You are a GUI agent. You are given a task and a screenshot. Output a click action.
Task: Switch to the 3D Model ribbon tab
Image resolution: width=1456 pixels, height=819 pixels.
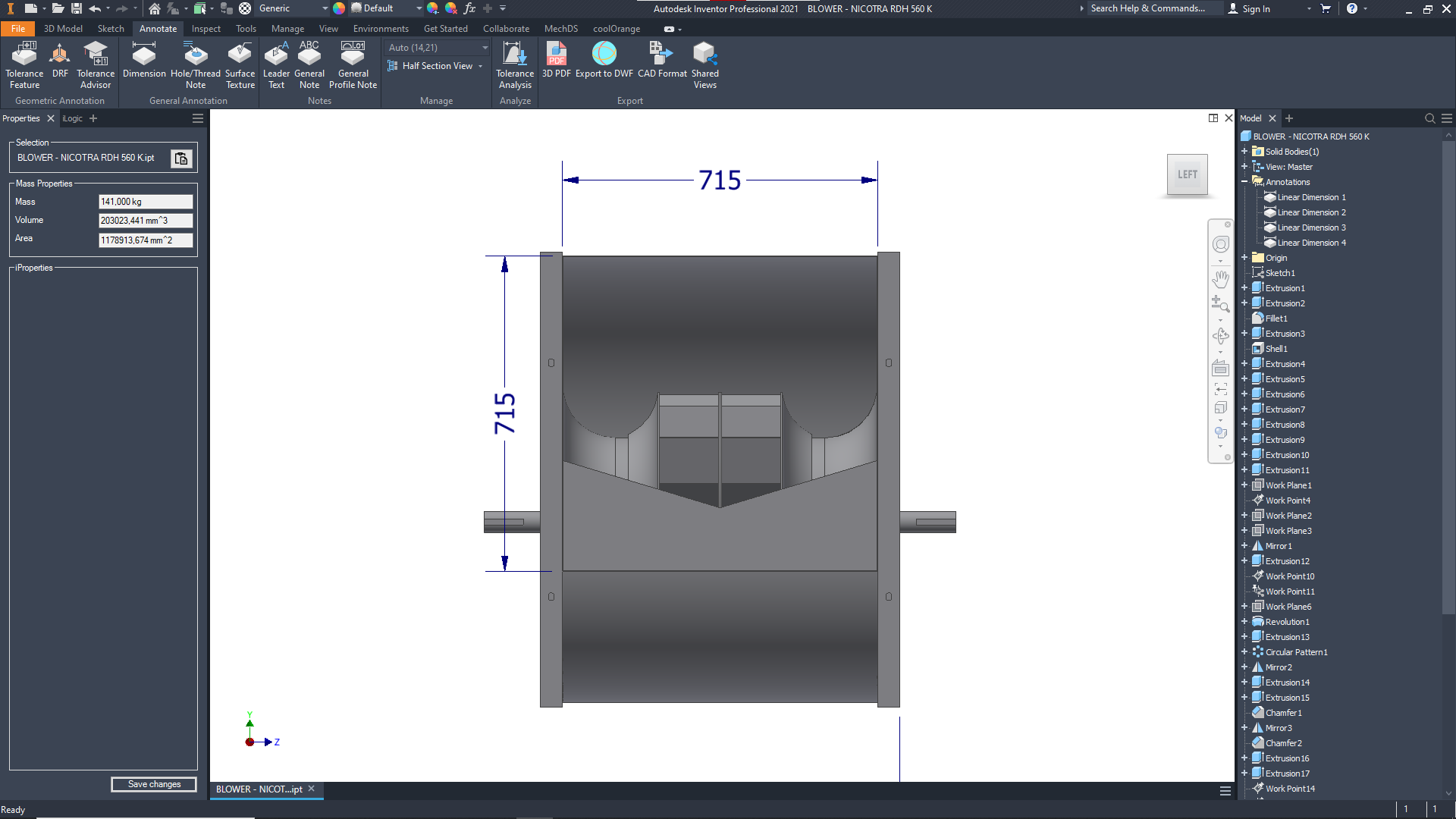coord(63,29)
